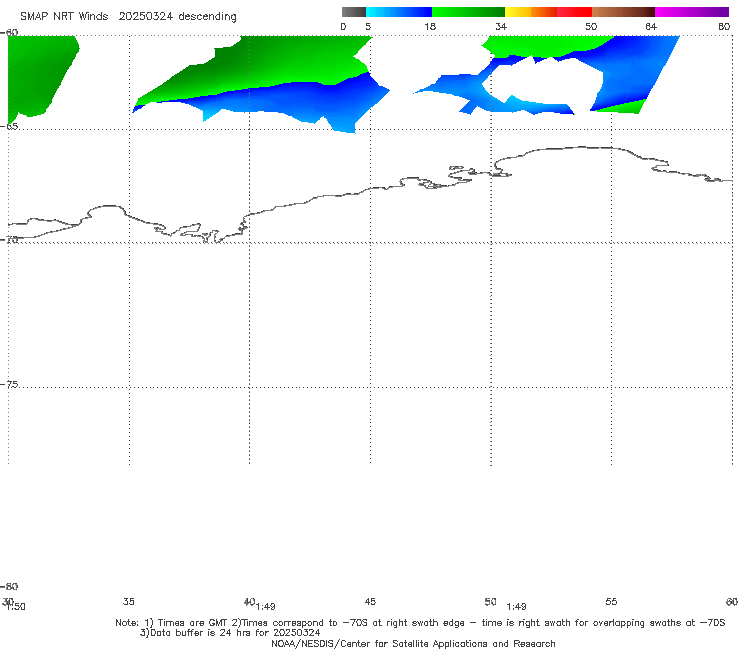Viewport: 740px width, 650px height.
Task: Click the cyan-blue 5–18 color scale segment
Action: point(399,12)
